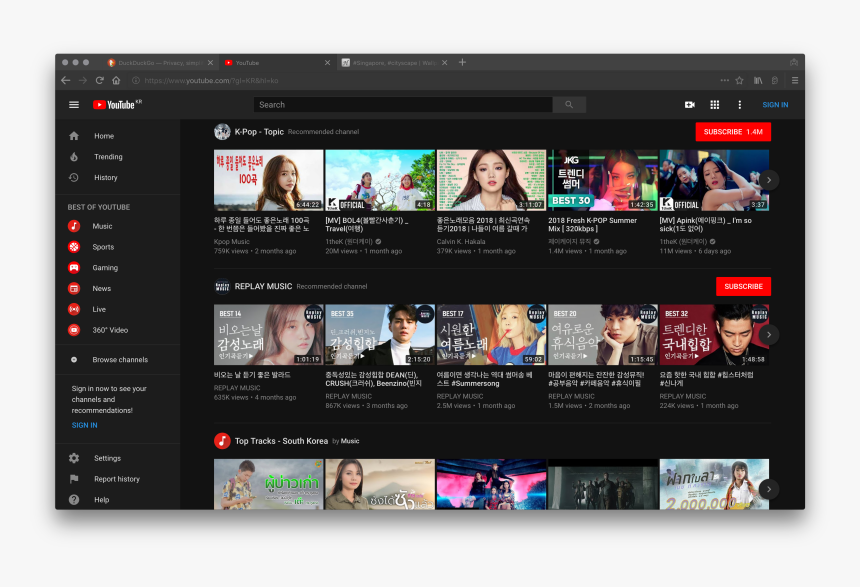Play Apink I'm so sick thumbnail
This screenshot has height=587, width=860.
[714, 180]
